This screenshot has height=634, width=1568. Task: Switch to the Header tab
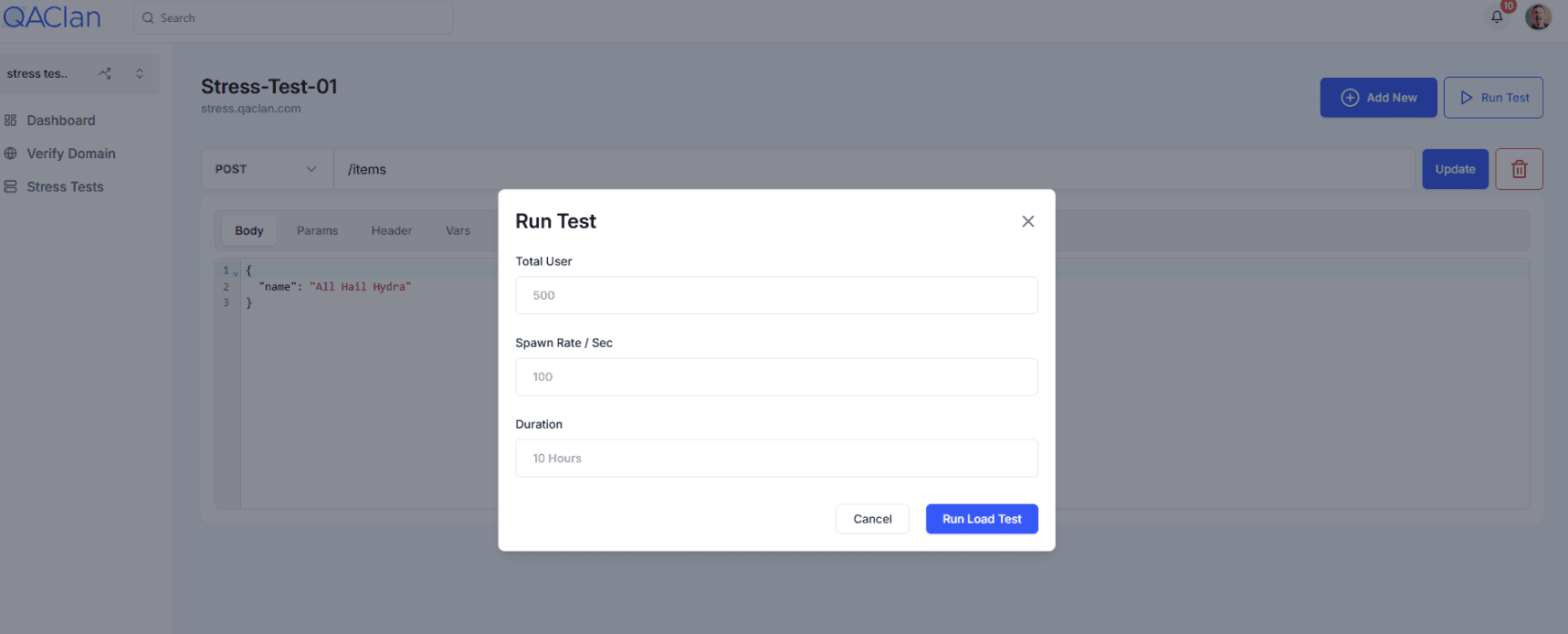click(391, 230)
